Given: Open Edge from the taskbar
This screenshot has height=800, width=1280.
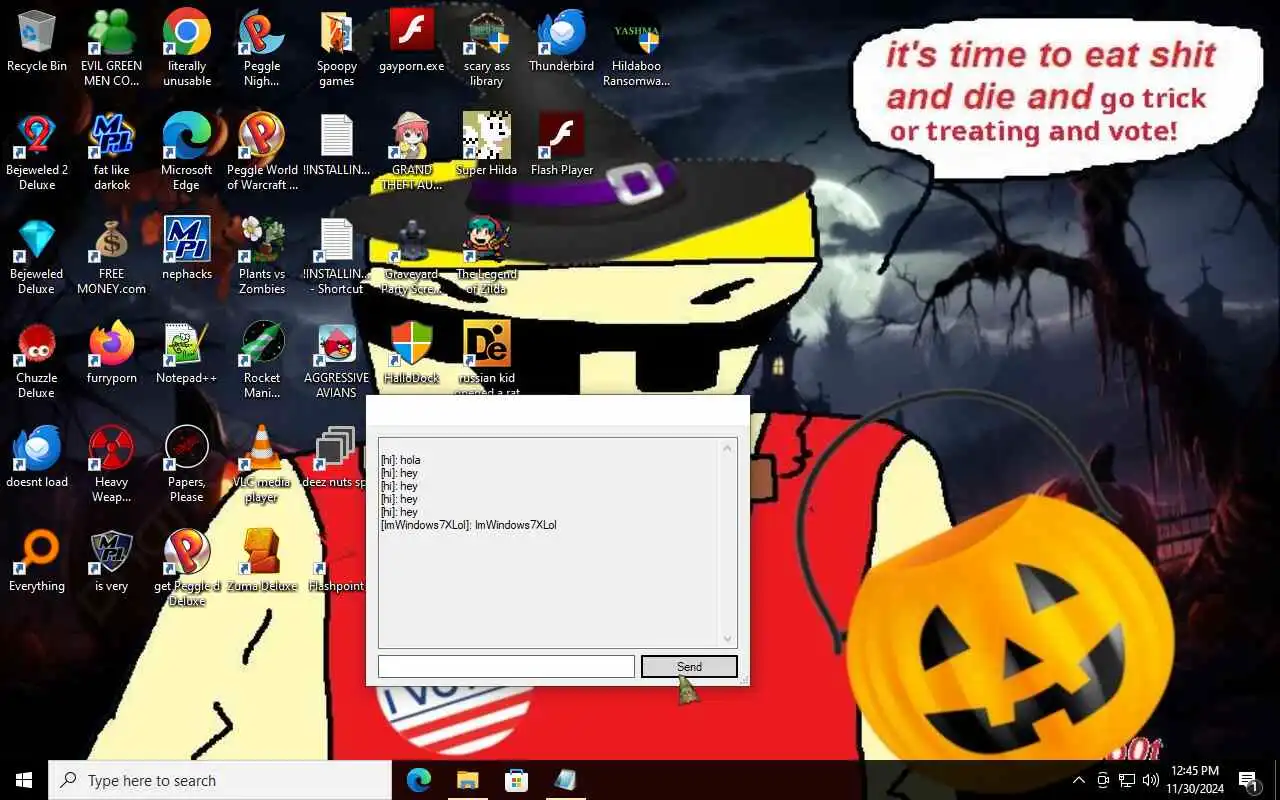Looking at the screenshot, I should tap(419, 780).
